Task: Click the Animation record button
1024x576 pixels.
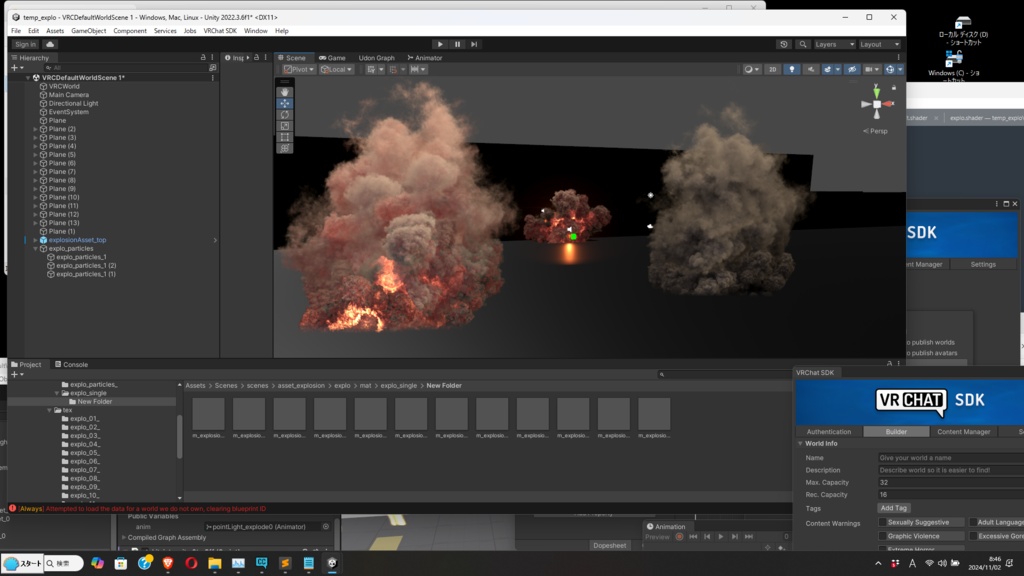Action: [x=679, y=537]
